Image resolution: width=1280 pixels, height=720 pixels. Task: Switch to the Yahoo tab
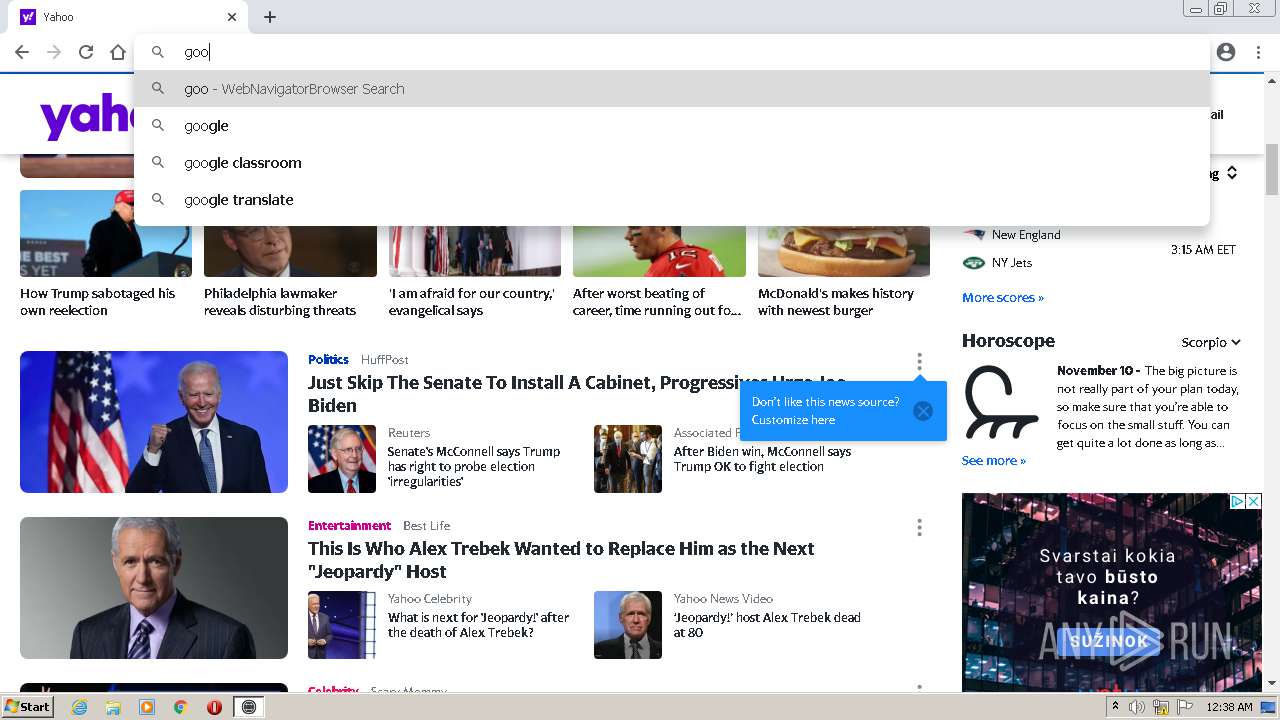[x=130, y=17]
